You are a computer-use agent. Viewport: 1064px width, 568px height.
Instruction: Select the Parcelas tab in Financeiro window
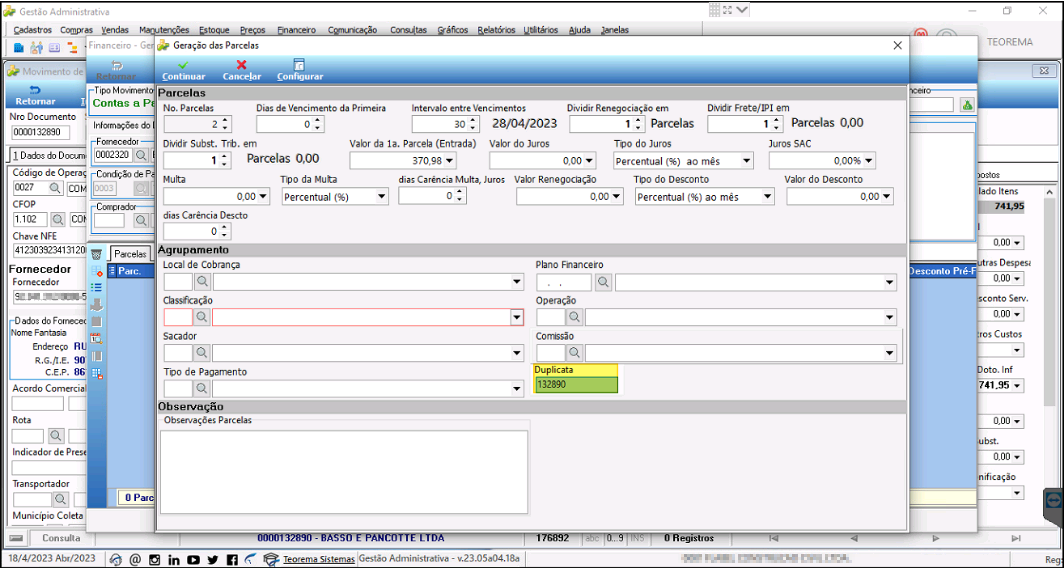[130, 254]
